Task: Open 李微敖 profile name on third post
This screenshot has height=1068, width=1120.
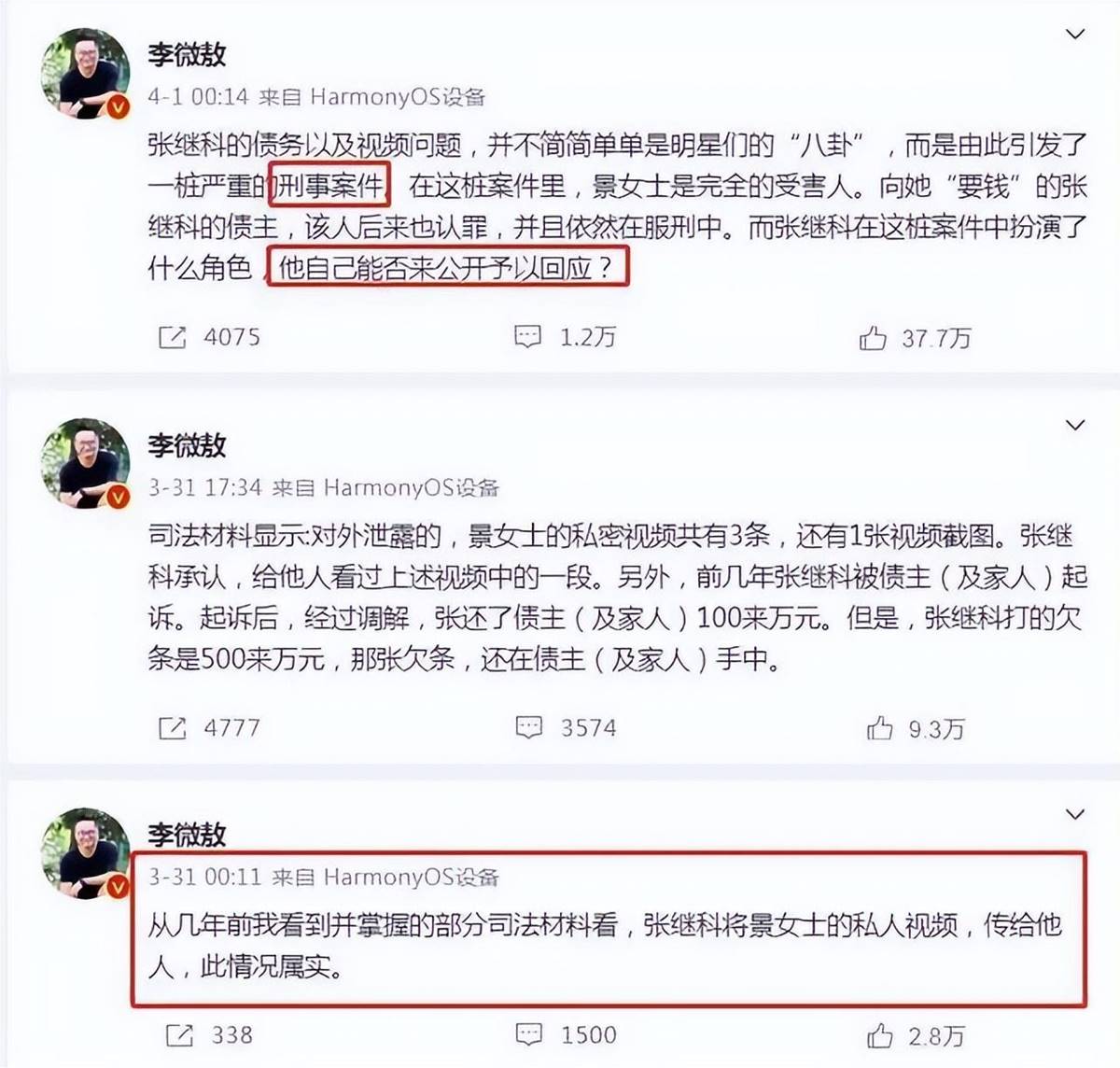Action: click(187, 834)
